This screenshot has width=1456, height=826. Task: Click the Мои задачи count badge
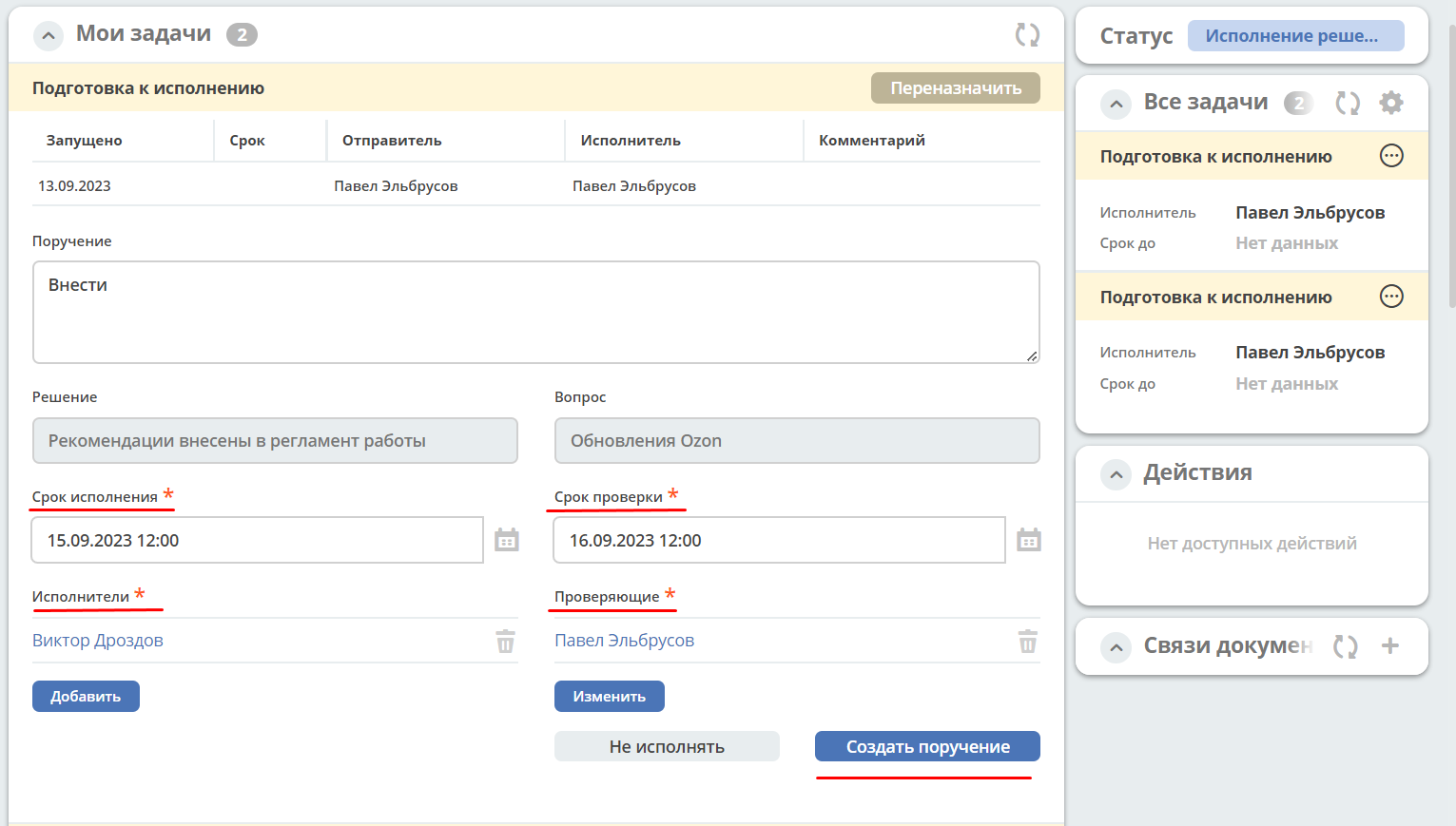pos(242,35)
